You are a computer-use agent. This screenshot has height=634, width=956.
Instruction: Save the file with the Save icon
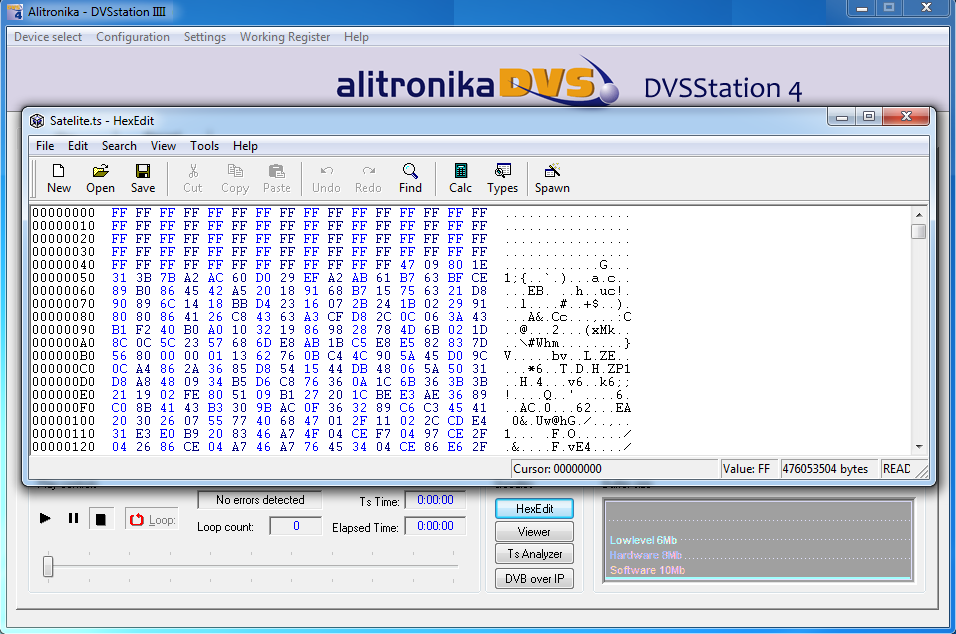tap(143, 178)
